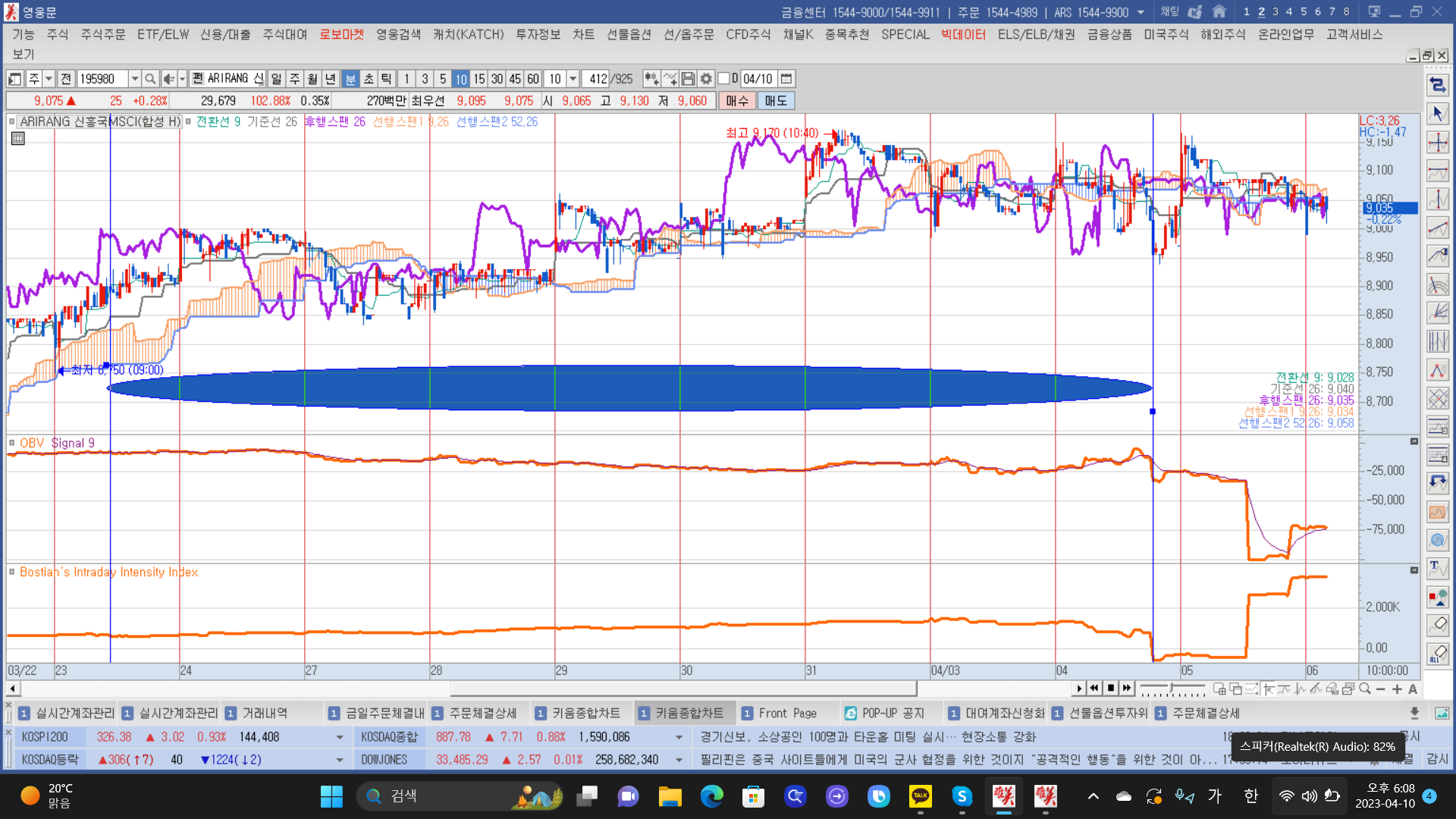This screenshot has height=819, width=1456.
Task: Open the 차트 menu
Action: (583, 35)
